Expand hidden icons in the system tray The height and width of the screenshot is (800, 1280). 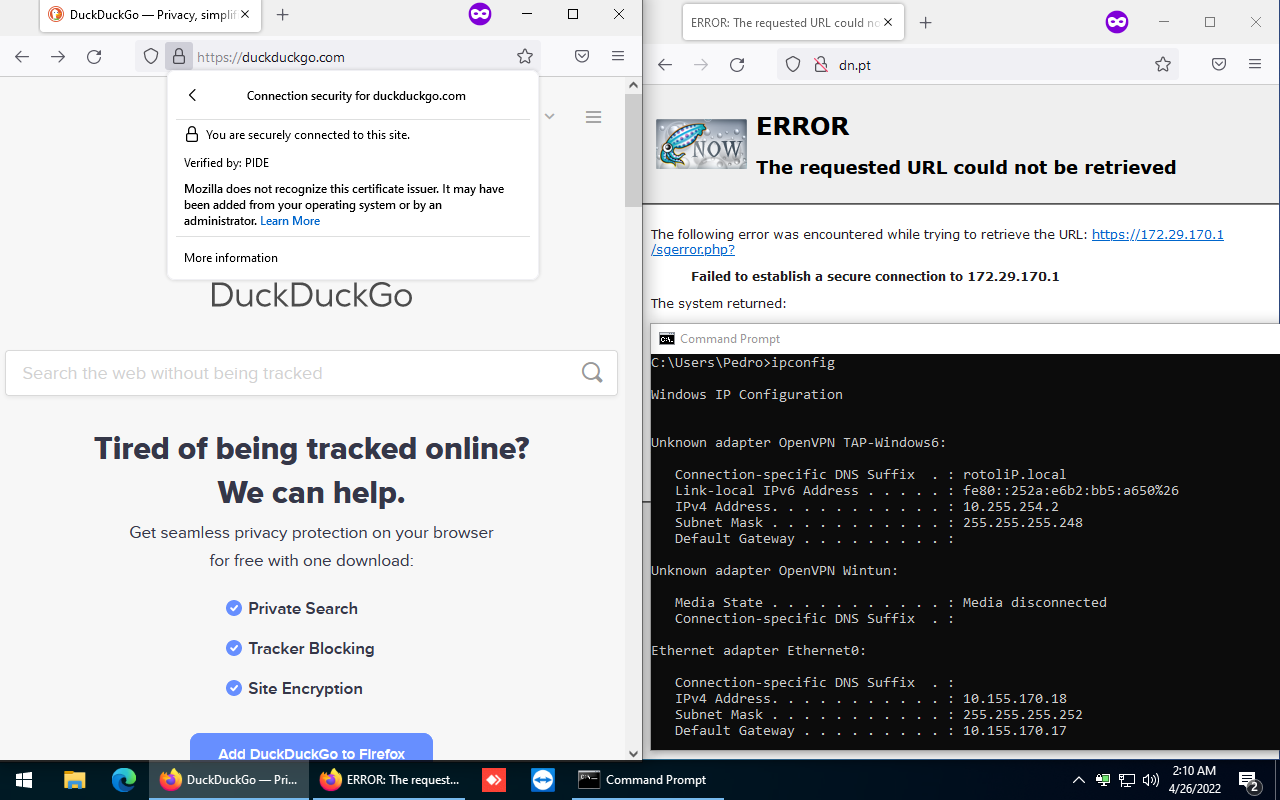(x=1078, y=781)
